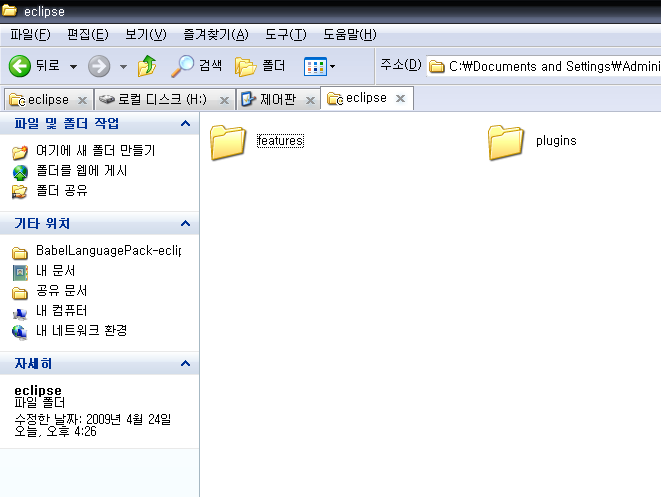Open 공유 문서 link
The width and height of the screenshot is (661, 497).
[62, 290]
